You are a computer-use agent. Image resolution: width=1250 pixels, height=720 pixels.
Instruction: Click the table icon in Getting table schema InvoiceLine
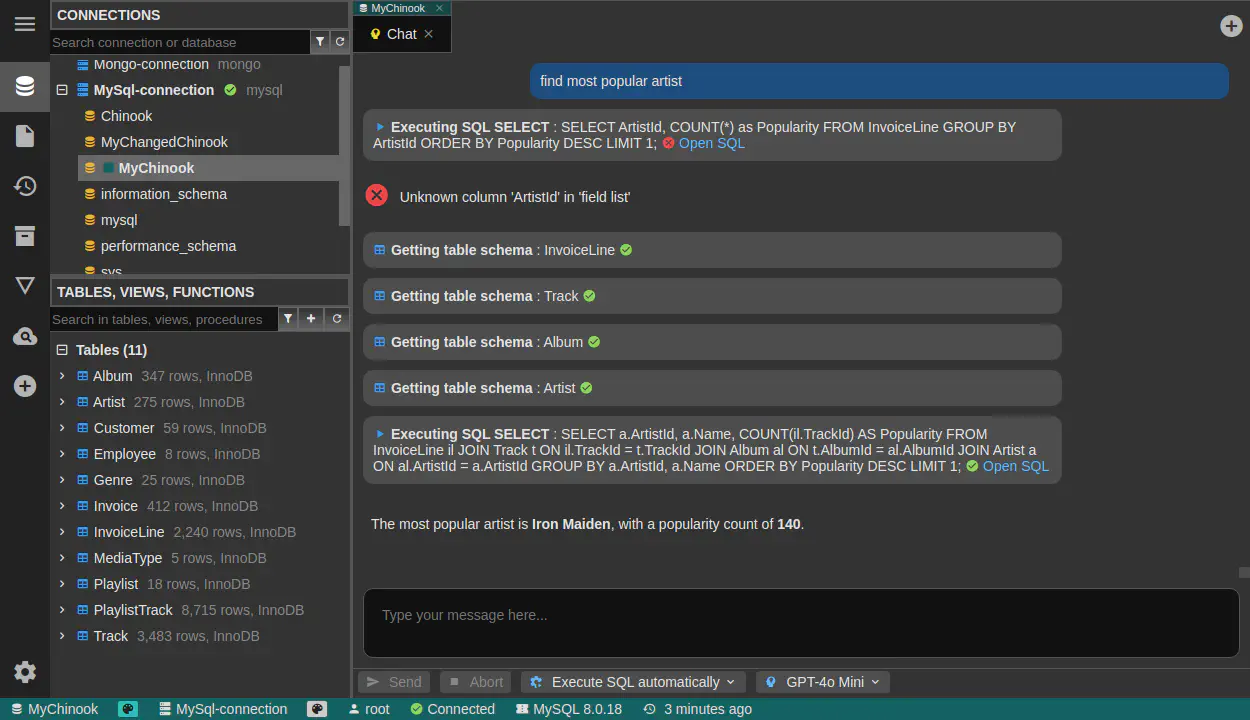pos(380,250)
